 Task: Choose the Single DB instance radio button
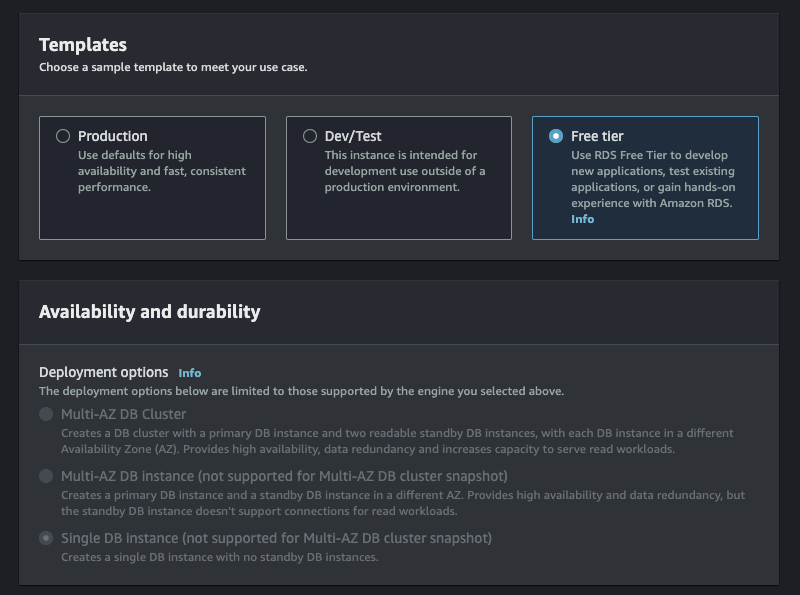[46, 538]
